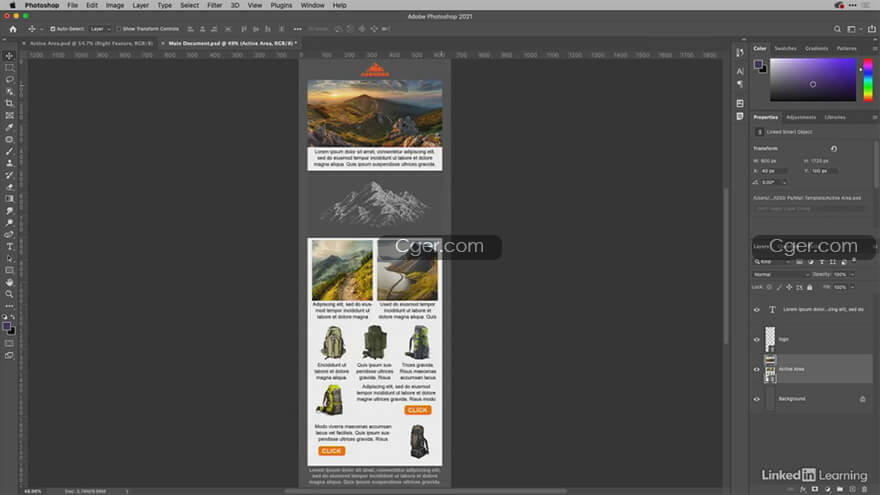Select the Move tool in the toolbar
880x495 pixels.
(10, 56)
